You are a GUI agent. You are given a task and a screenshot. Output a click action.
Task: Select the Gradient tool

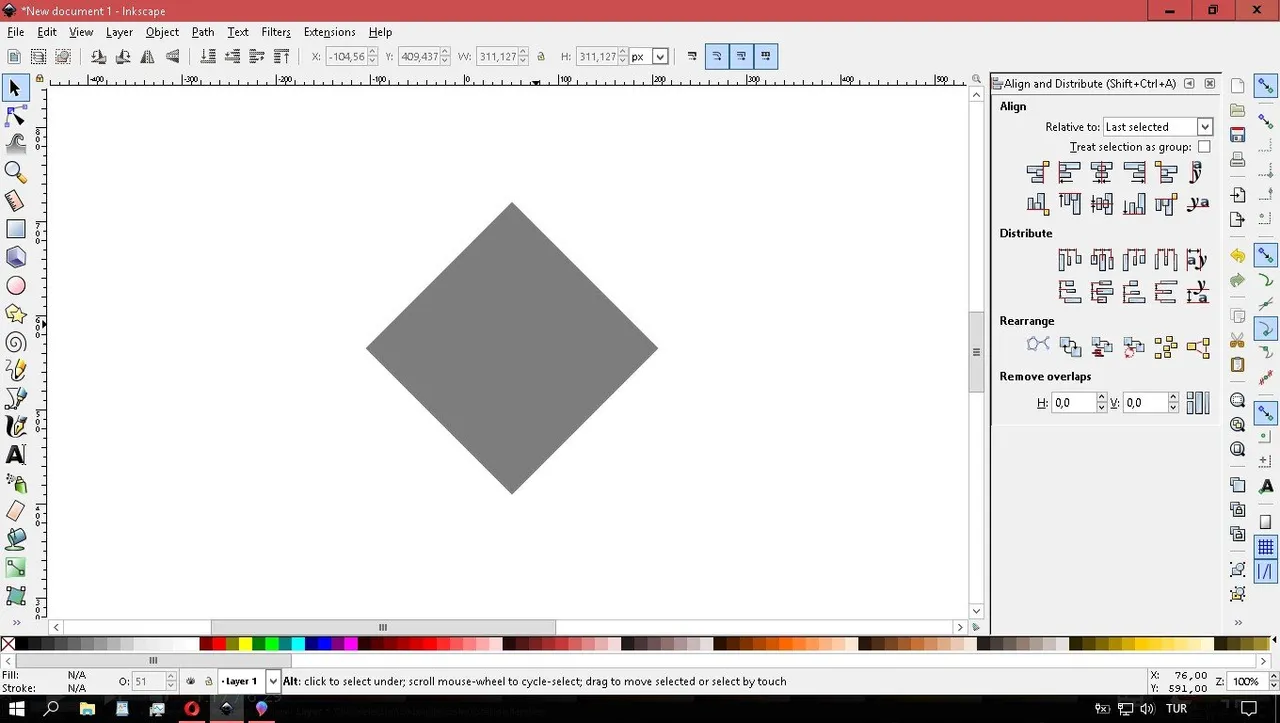[15, 567]
